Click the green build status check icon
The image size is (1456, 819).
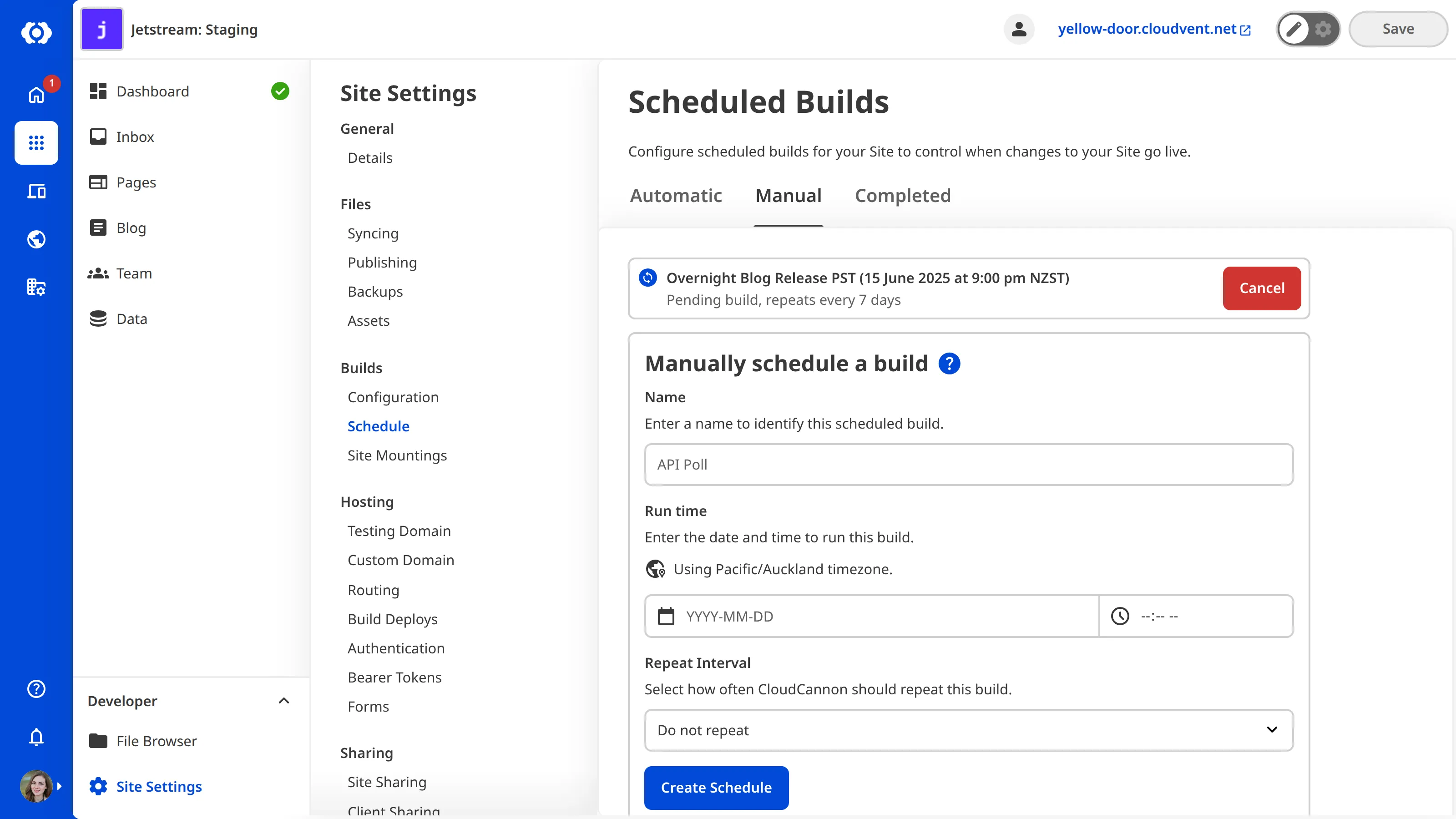tap(280, 91)
